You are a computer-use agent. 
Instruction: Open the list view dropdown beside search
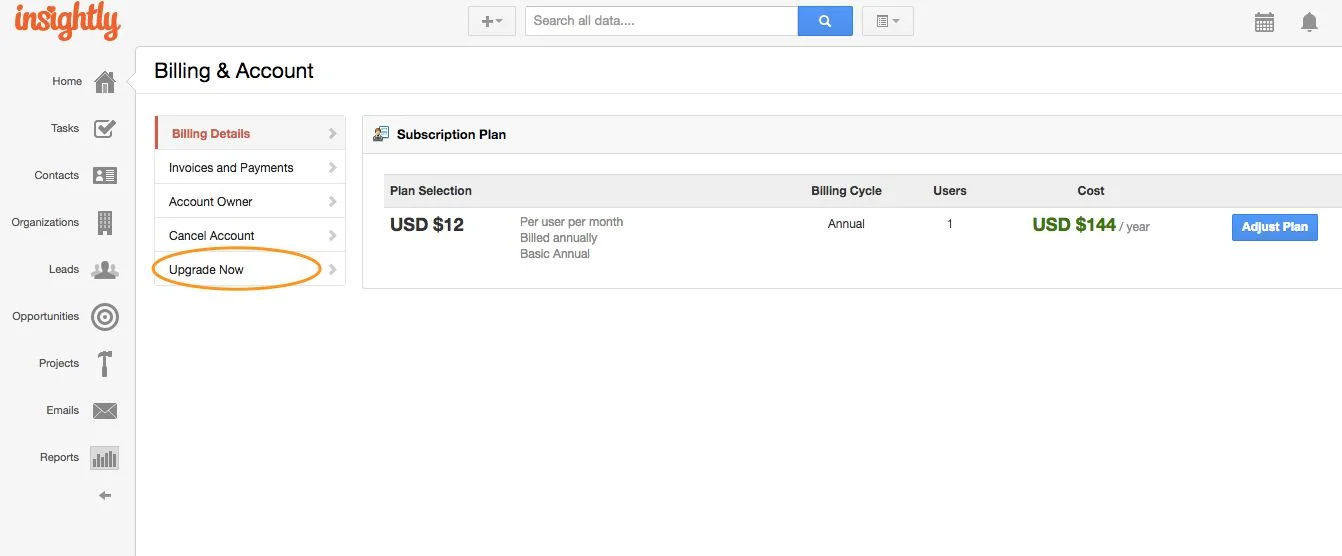(888, 21)
